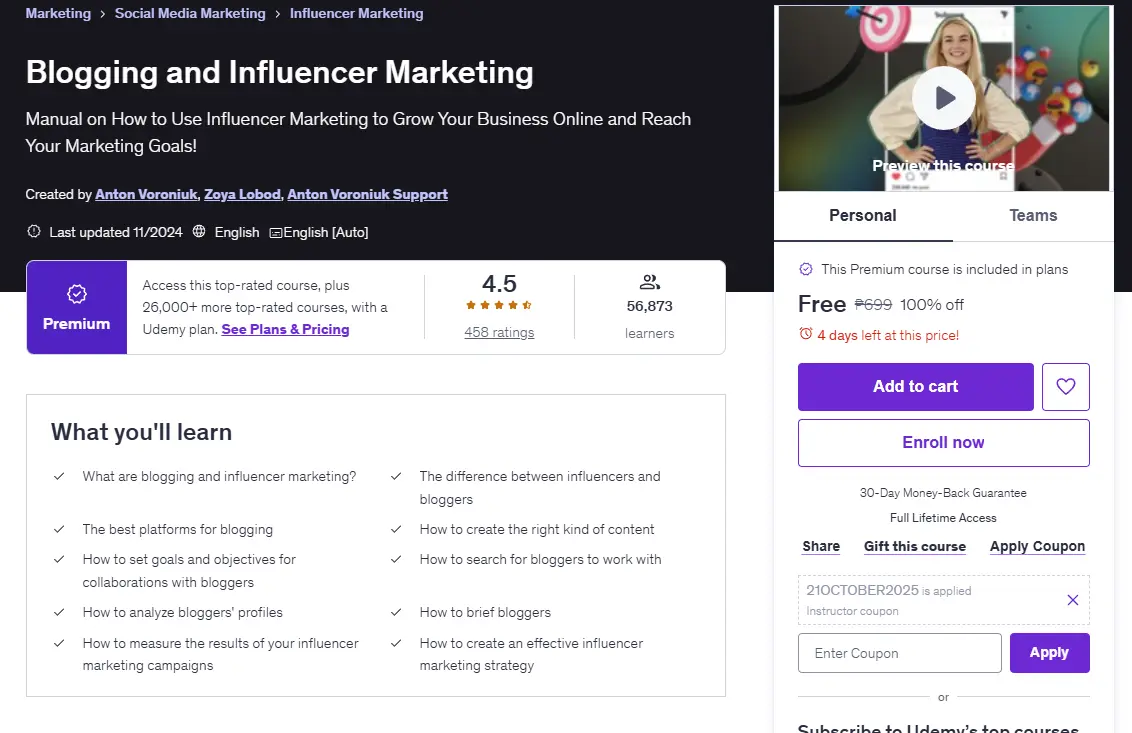Click '21OCTOBER2025 is applied' coupon text
Image resolution: width=1132 pixels, height=733 pixels.
[889, 590]
